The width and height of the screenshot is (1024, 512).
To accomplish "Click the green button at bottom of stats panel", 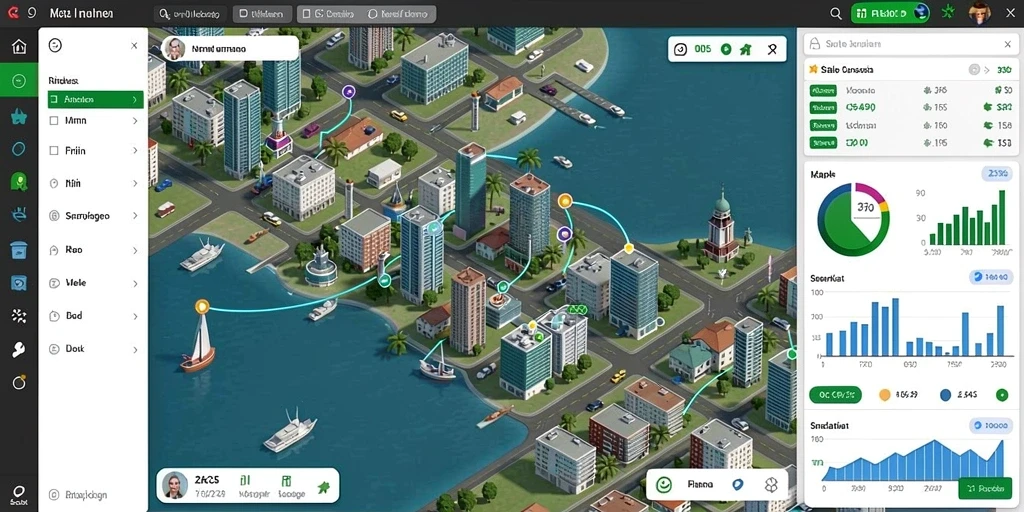I will point(985,488).
